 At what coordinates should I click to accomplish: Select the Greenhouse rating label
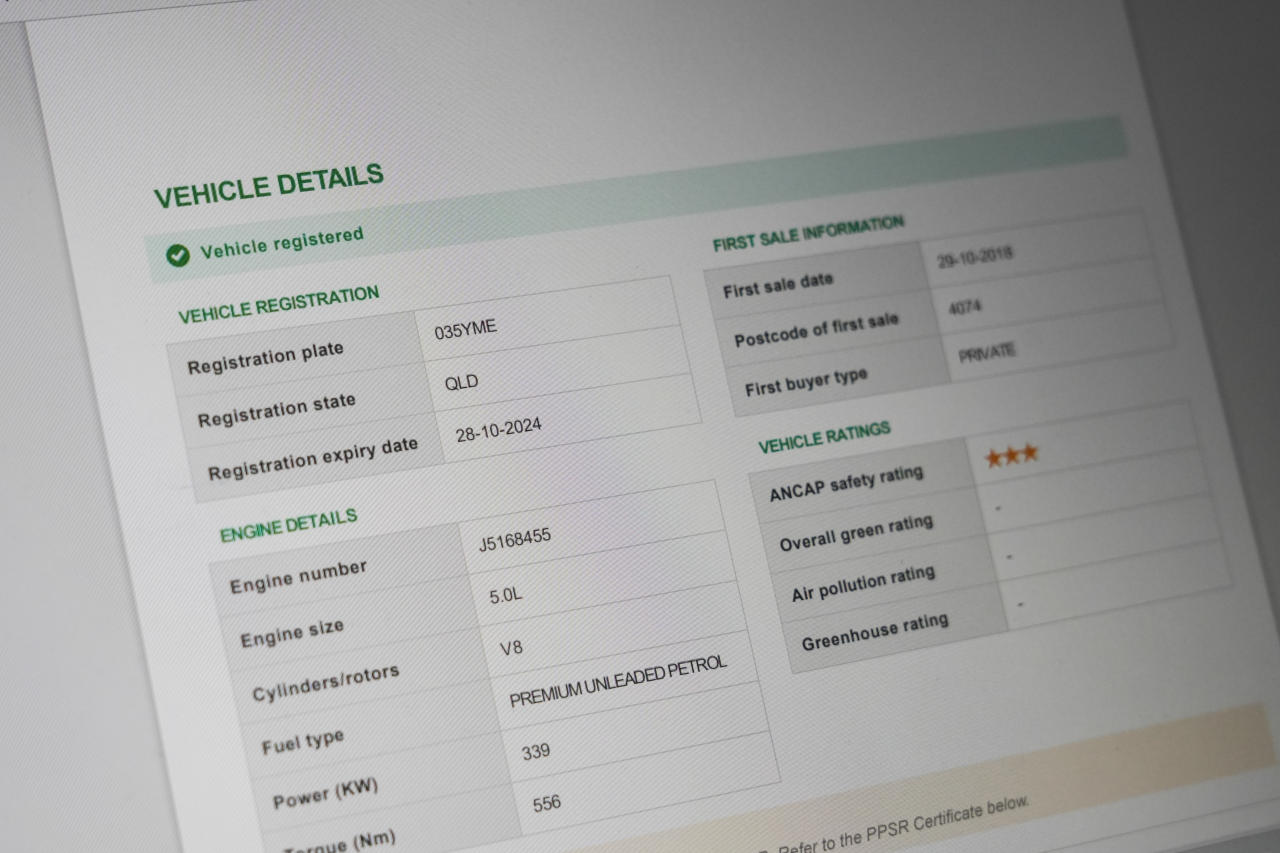875,632
